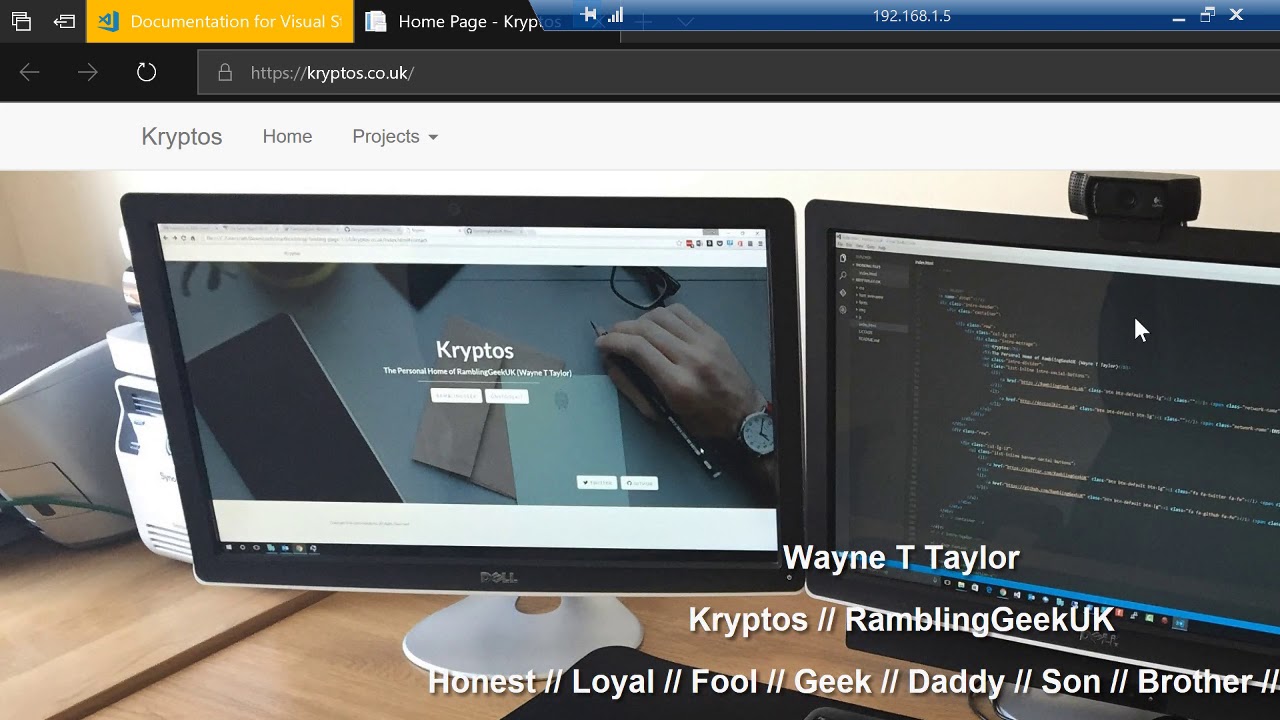This screenshot has width=1280, height=720.
Task: Restore down the remote desktop session
Action: pyautogui.click(x=1207, y=14)
